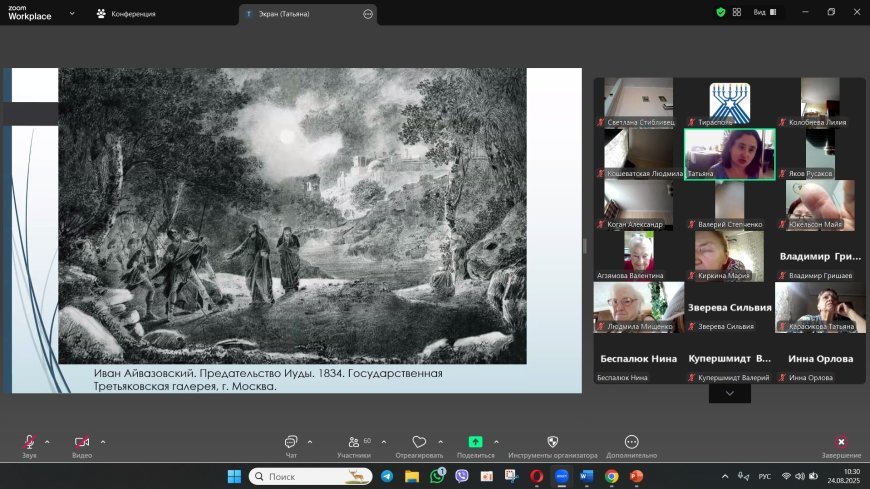The width and height of the screenshot is (870, 489).
Task: Open the Дополнительно more options icon
Action: [631, 442]
